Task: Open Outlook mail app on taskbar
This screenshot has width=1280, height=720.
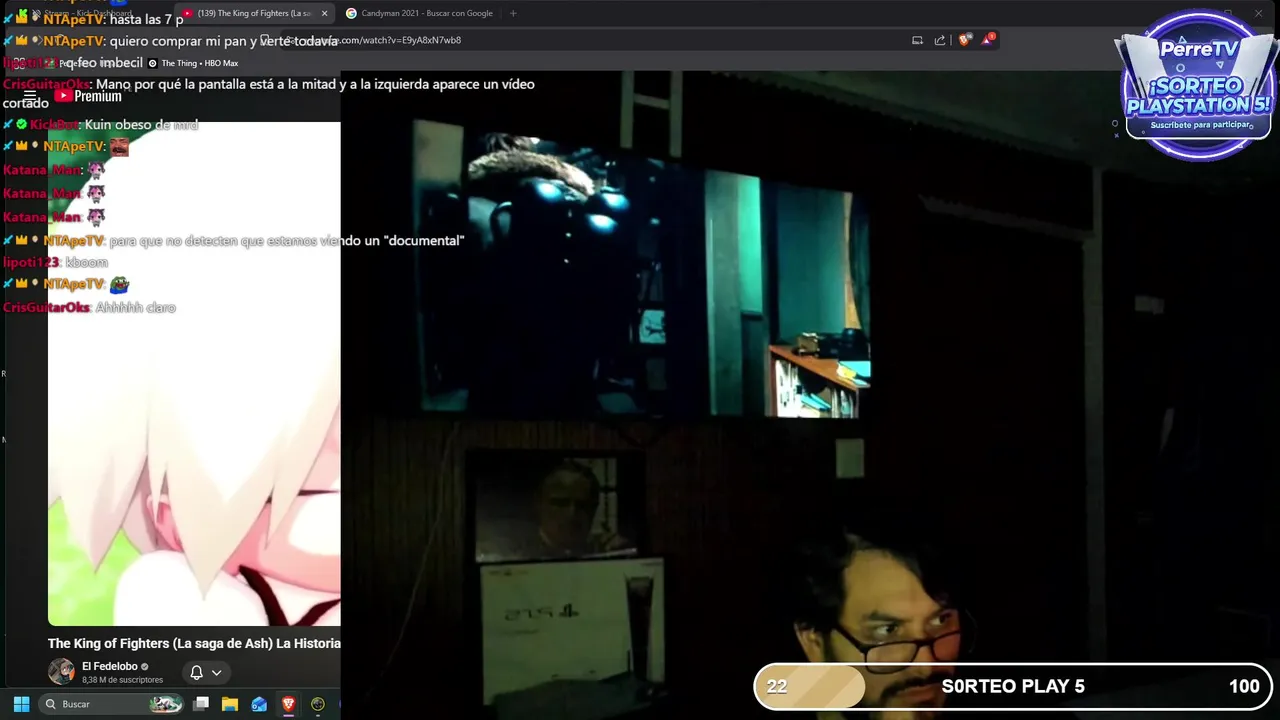Action: (259, 704)
